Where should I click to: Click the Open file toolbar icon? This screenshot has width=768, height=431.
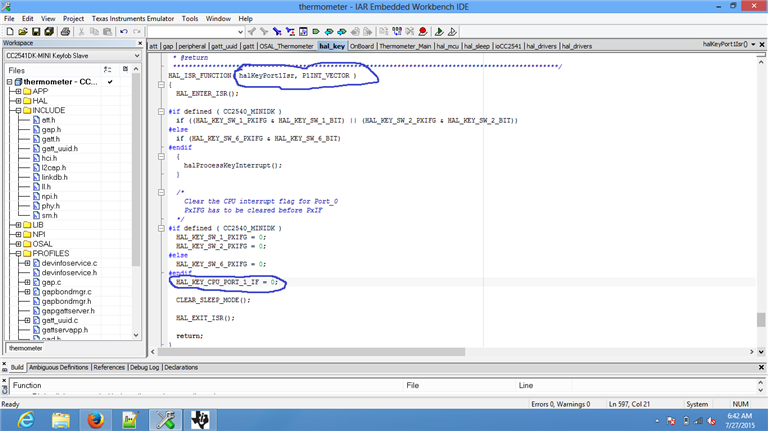point(23,32)
